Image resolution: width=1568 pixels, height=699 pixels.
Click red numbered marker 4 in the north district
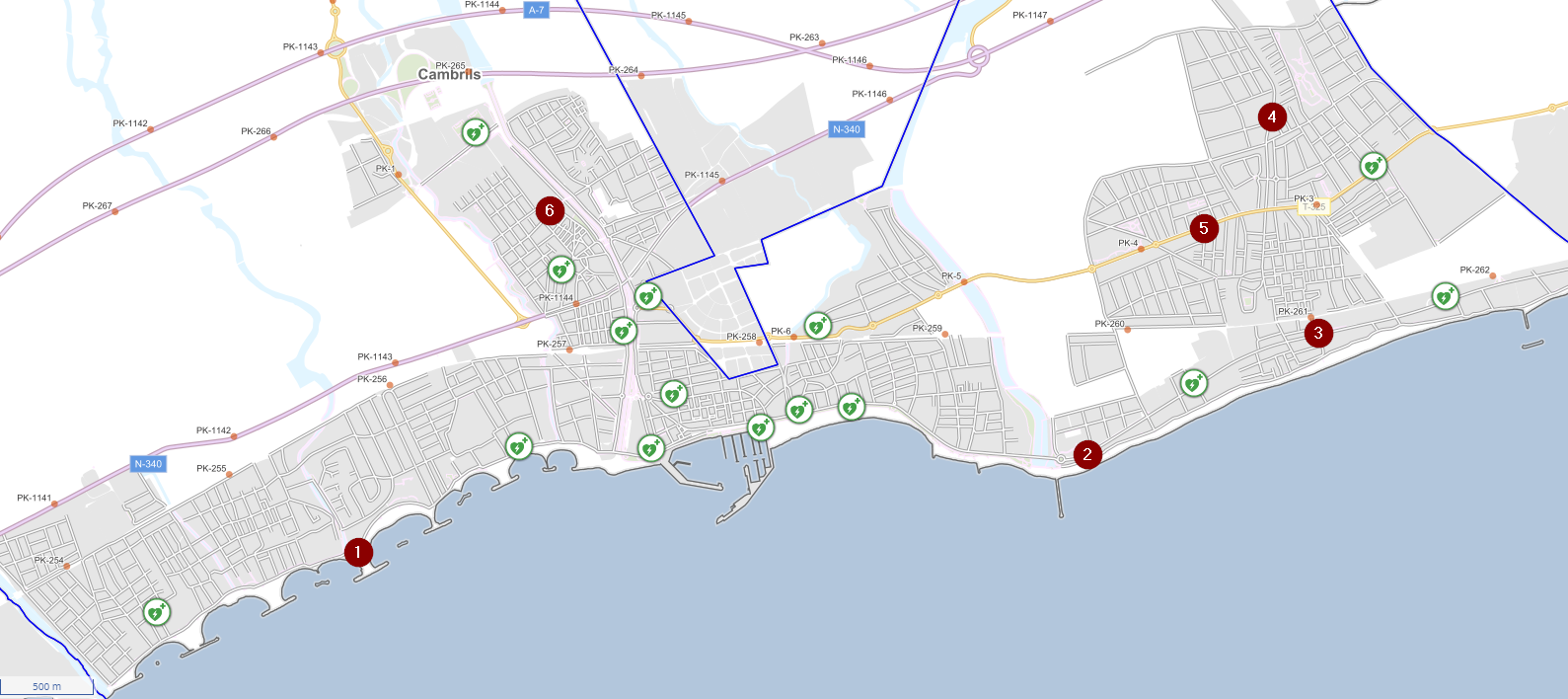tap(1272, 116)
